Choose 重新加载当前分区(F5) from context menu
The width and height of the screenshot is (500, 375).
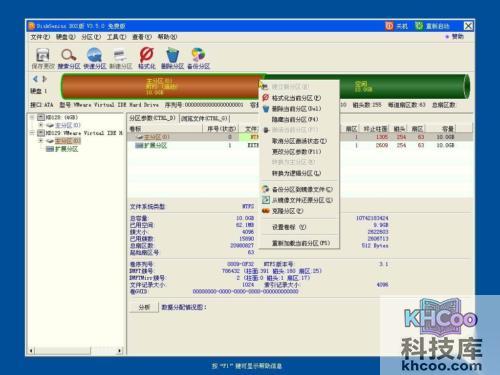(x=299, y=243)
